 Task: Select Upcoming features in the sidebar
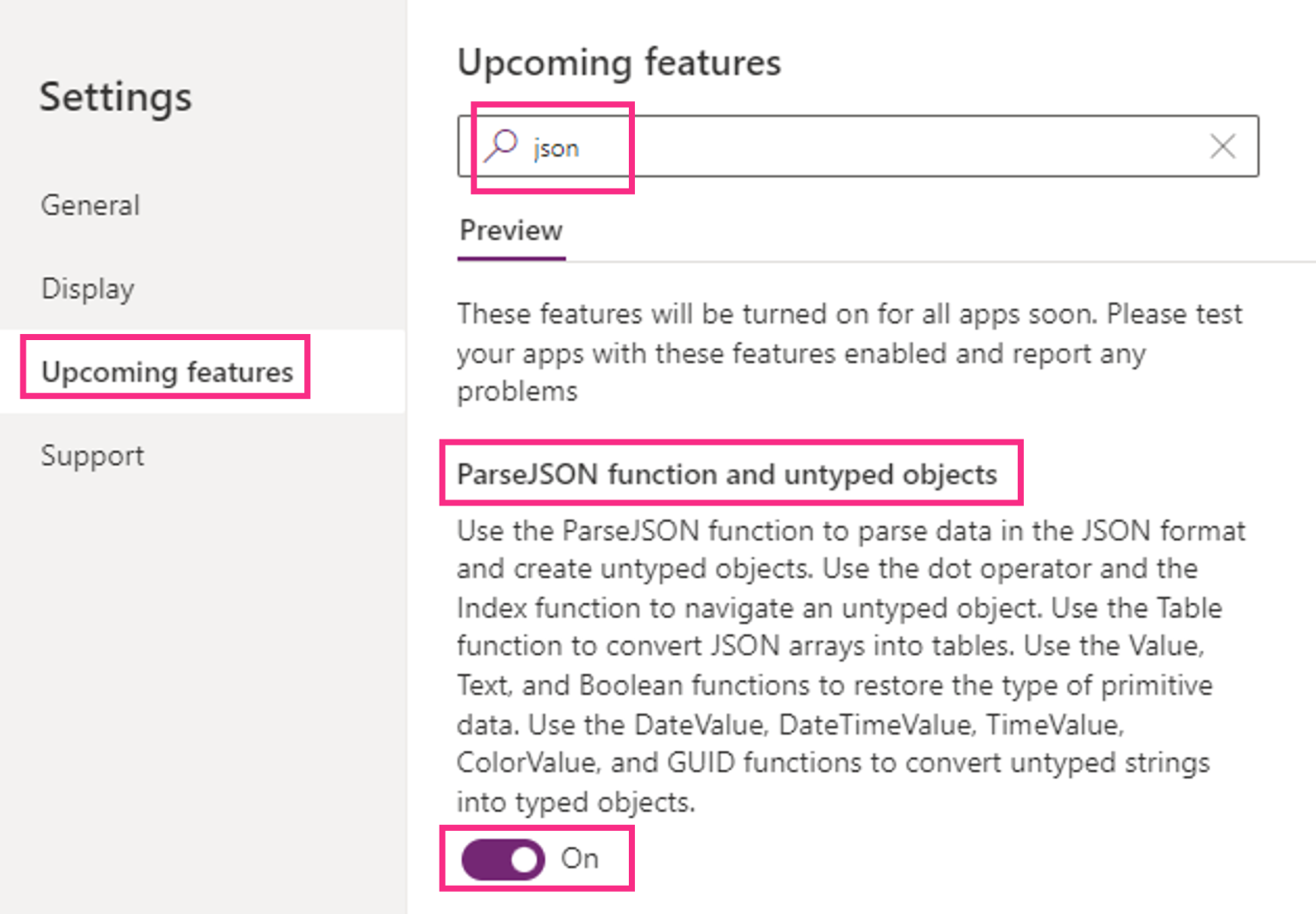tap(167, 372)
